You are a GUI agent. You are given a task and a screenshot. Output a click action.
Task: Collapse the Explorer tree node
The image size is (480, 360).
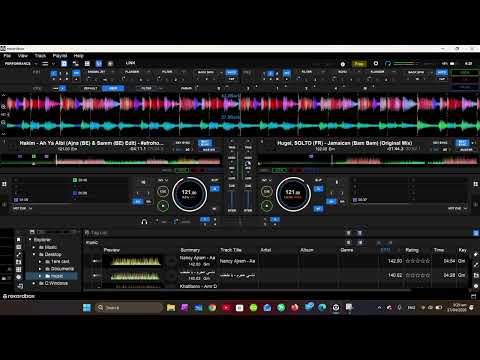tap(30, 240)
